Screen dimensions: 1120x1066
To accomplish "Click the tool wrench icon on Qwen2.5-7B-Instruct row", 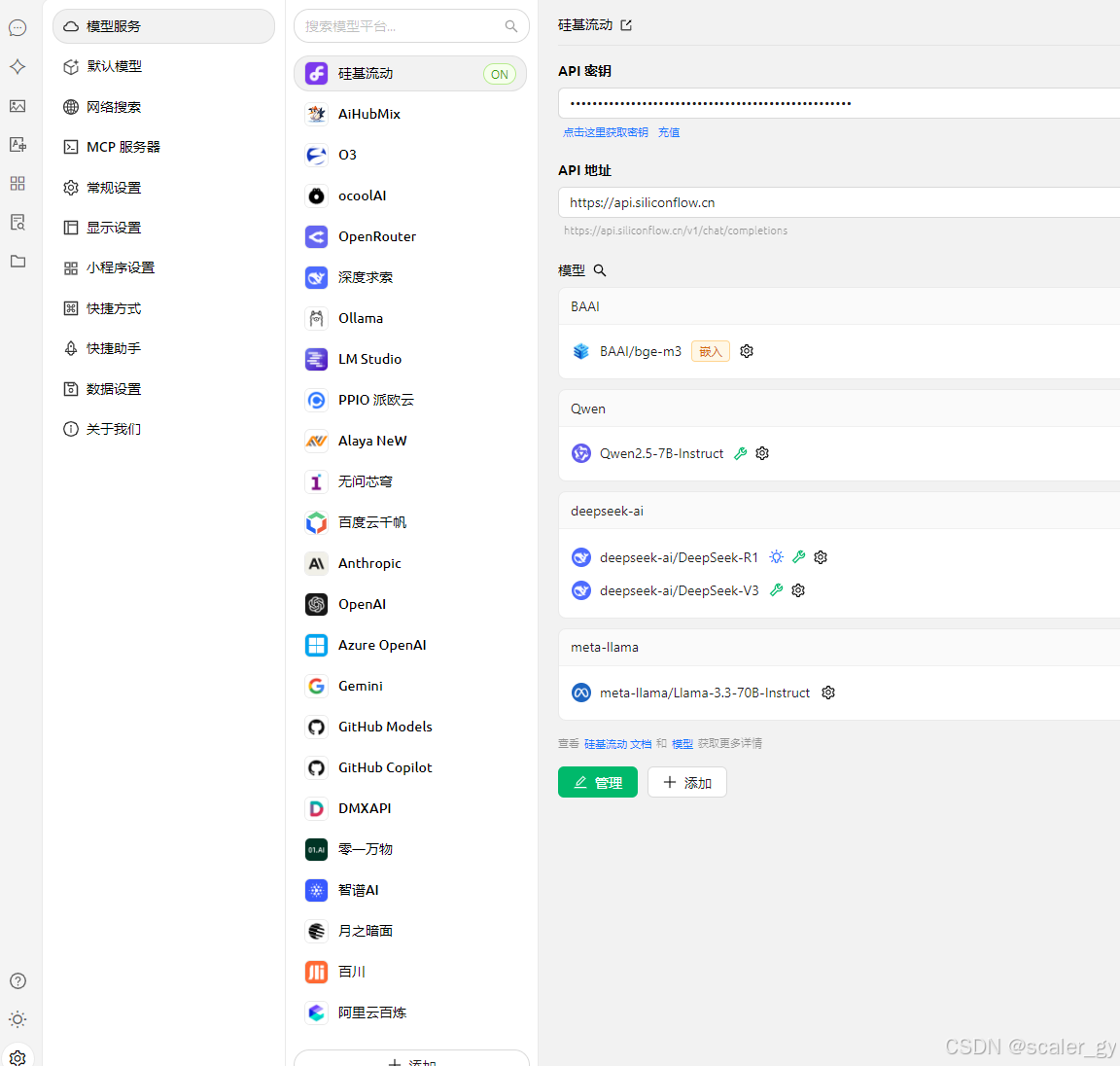I will point(741,453).
